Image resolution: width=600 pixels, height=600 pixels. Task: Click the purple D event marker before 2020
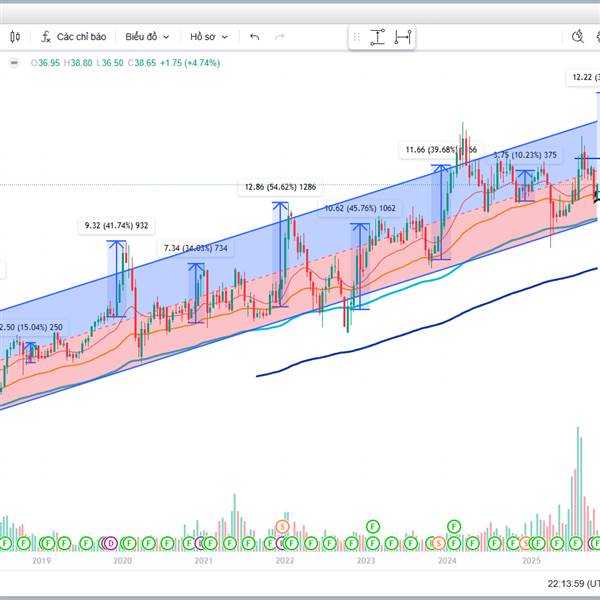click(x=111, y=543)
